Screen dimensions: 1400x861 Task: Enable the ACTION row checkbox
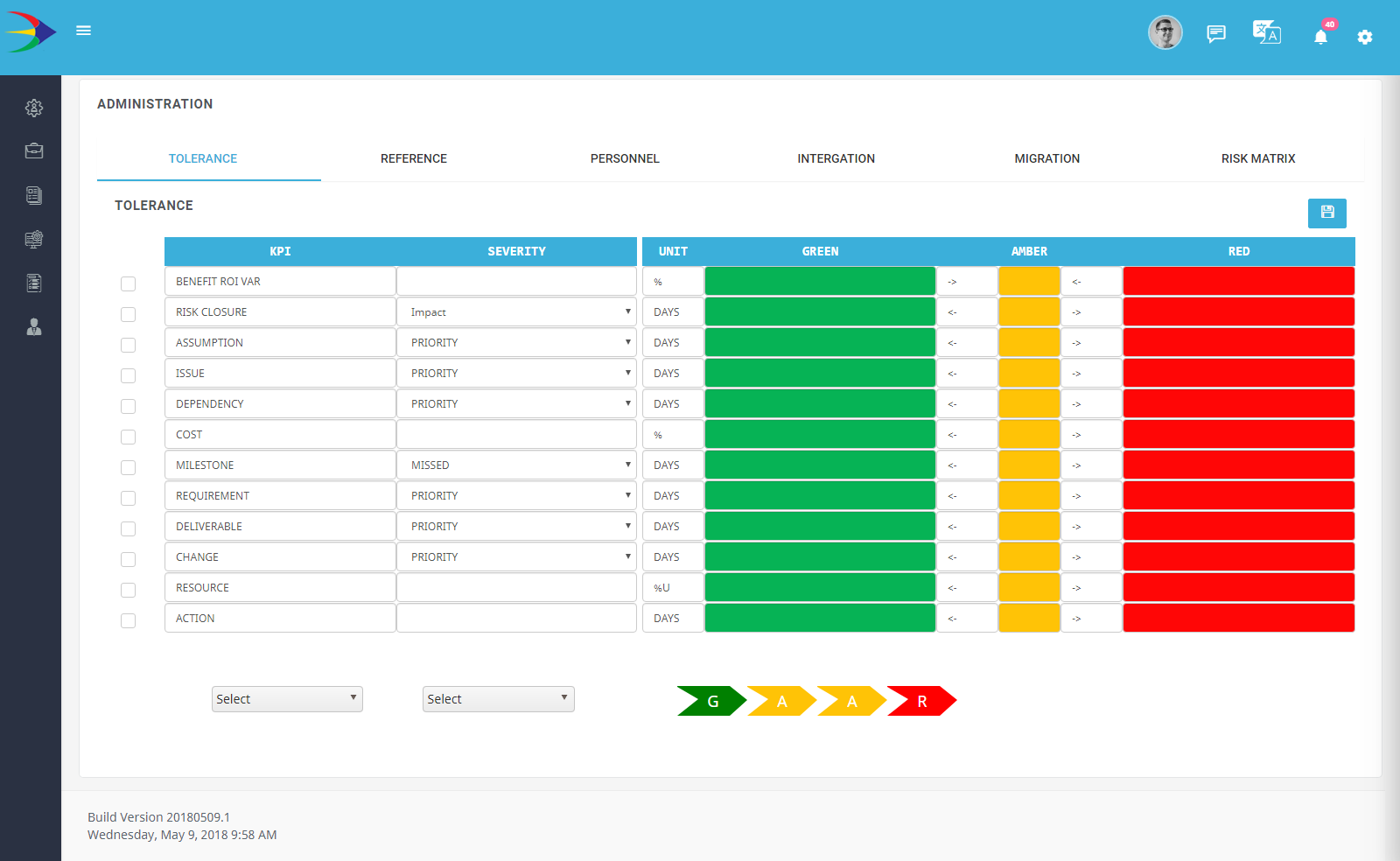click(129, 620)
